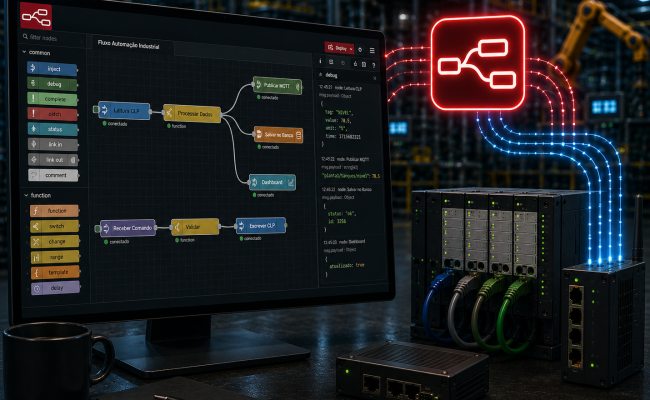Click the 'status: ok' debug line
Viewport: 650px width, 400px height.
click(x=342, y=213)
